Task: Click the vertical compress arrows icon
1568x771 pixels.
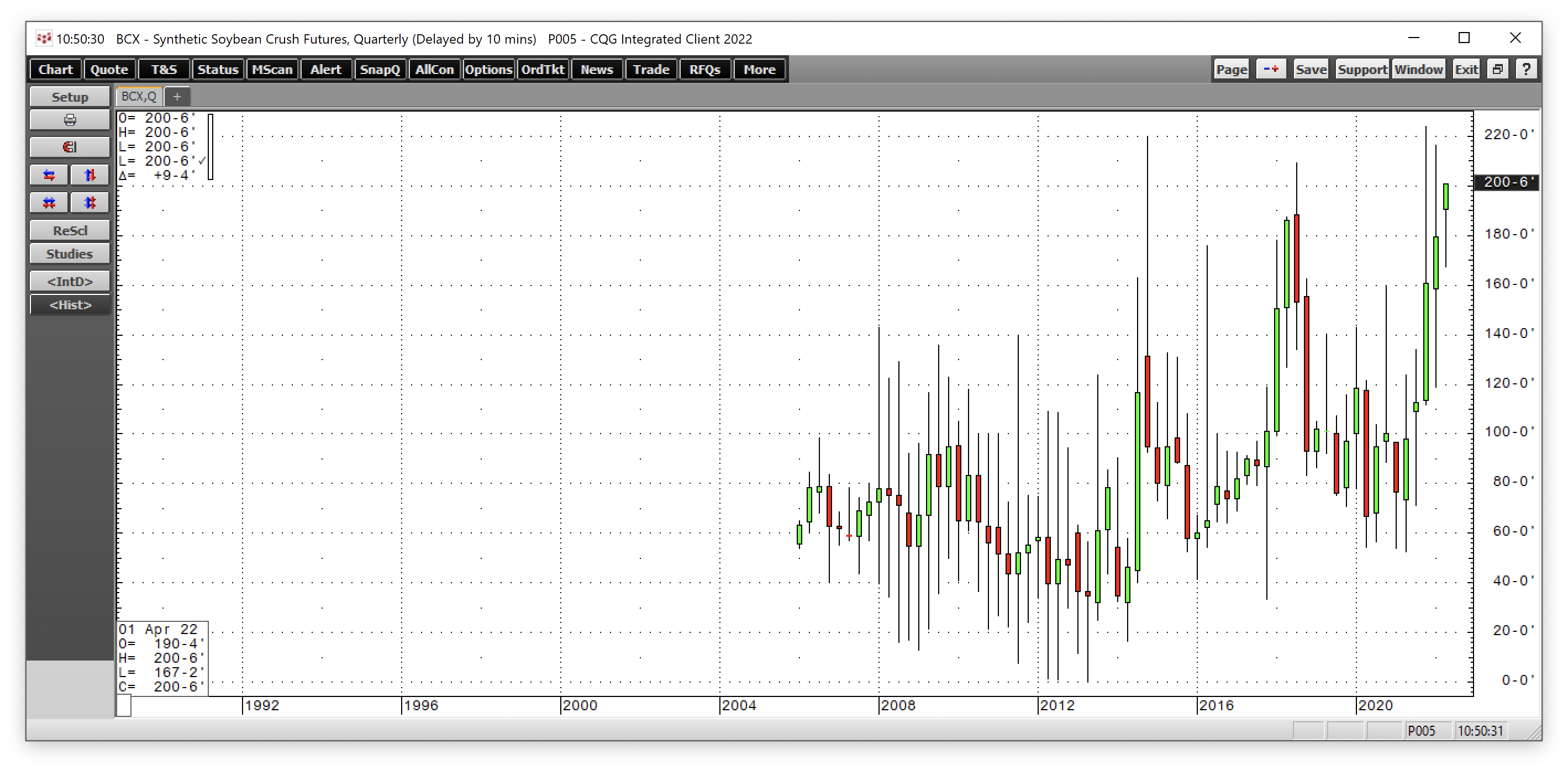Action: 90,203
